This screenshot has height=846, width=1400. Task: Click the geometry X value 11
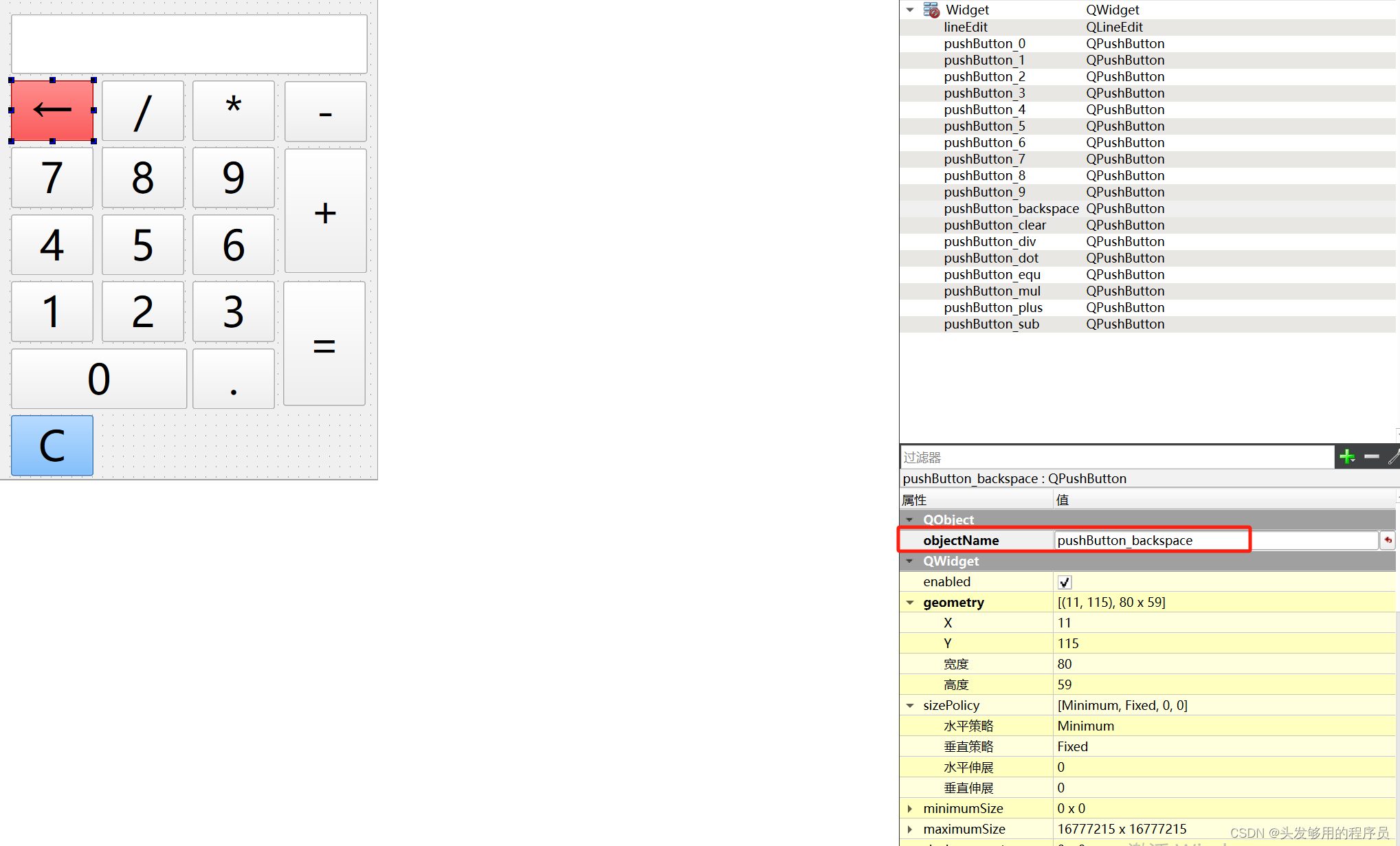pos(1225,623)
